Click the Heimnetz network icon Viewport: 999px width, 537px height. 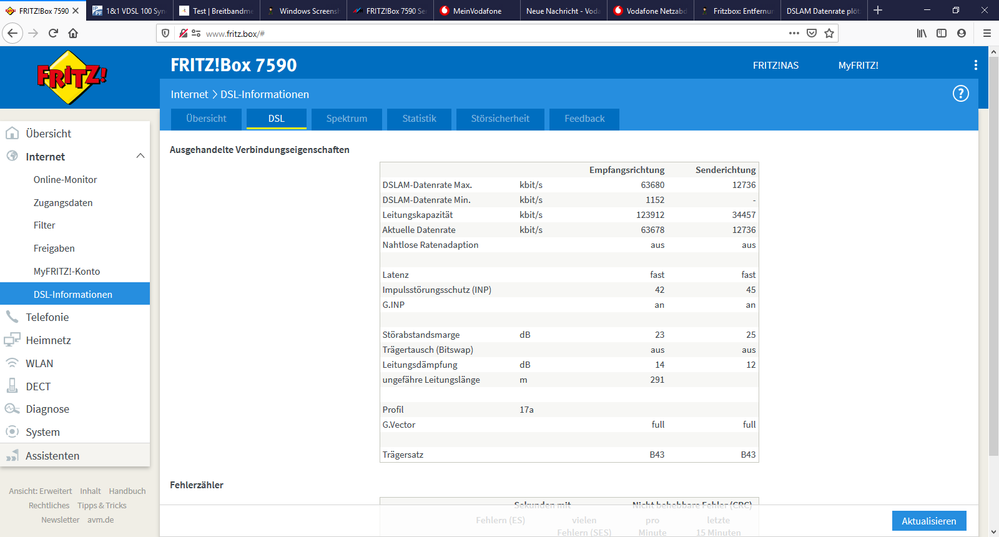coord(12,340)
